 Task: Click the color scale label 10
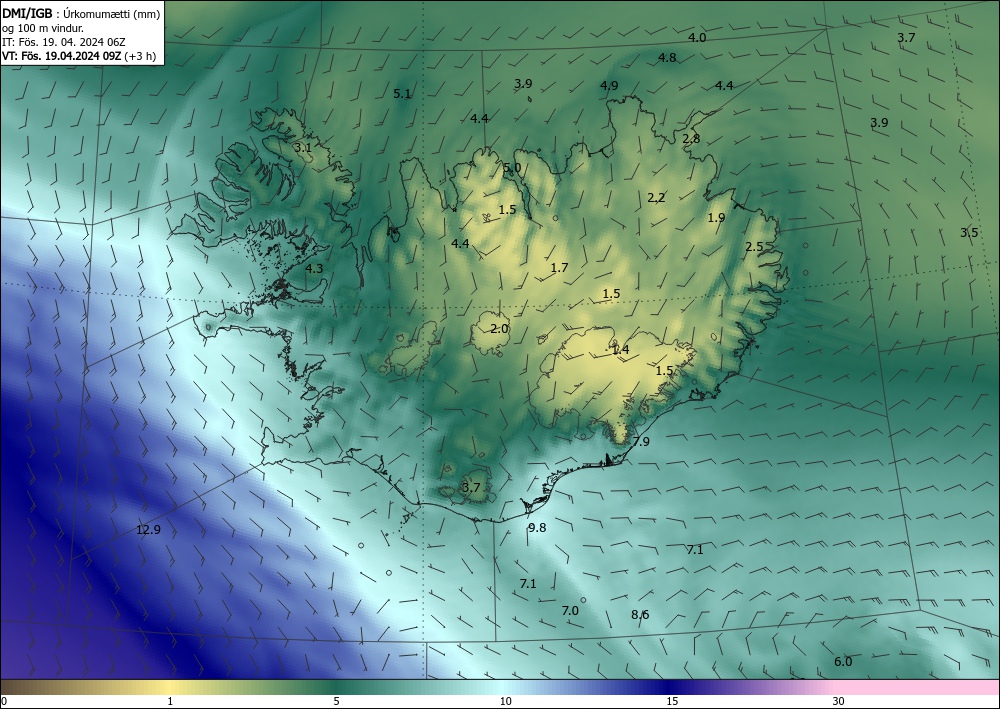[x=505, y=702]
